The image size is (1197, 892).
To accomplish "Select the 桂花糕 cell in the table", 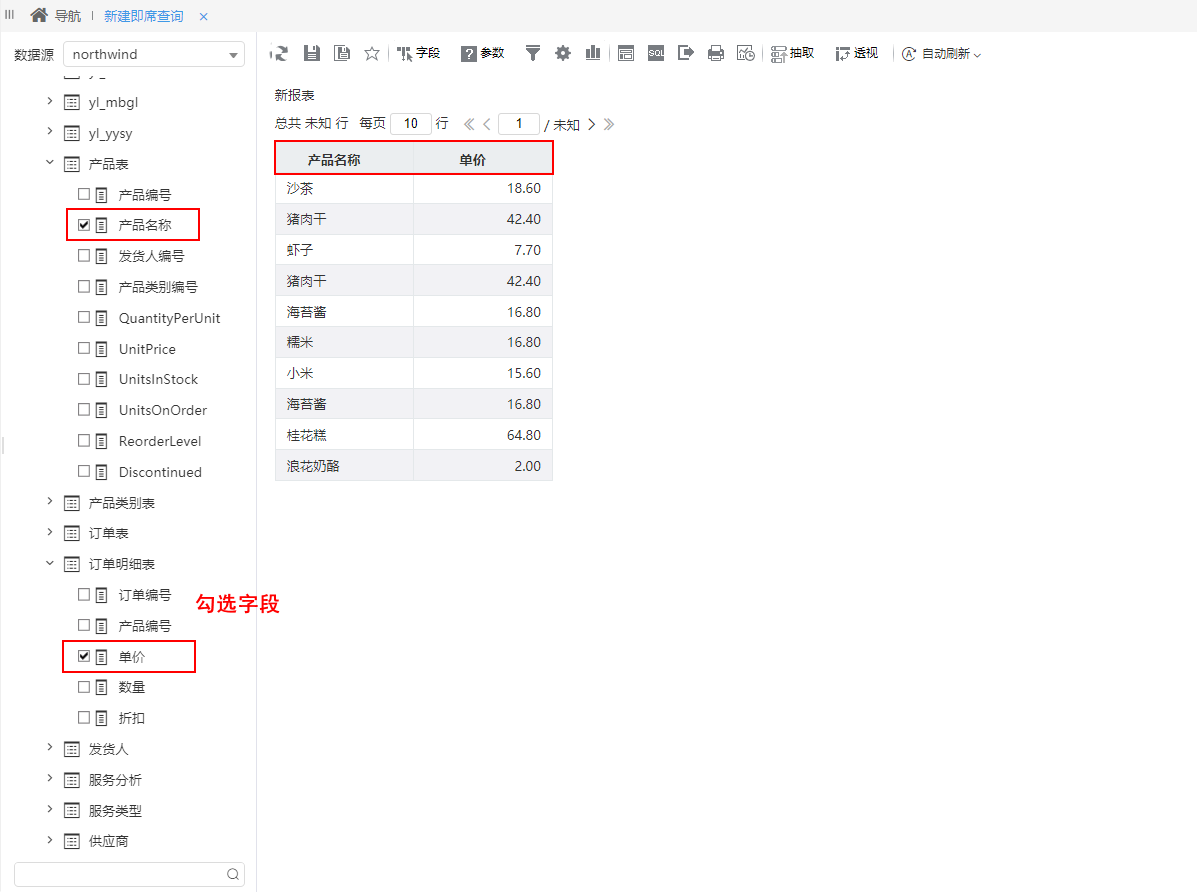I will click(x=344, y=435).
